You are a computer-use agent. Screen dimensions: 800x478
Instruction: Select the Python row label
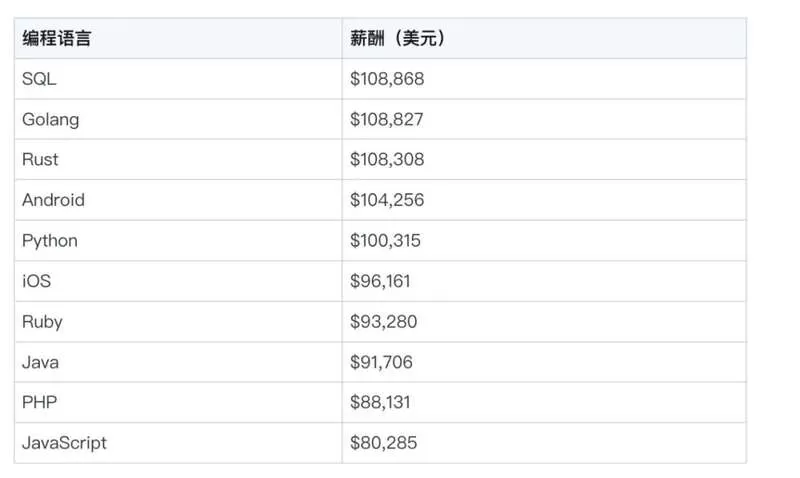[50, 241]
